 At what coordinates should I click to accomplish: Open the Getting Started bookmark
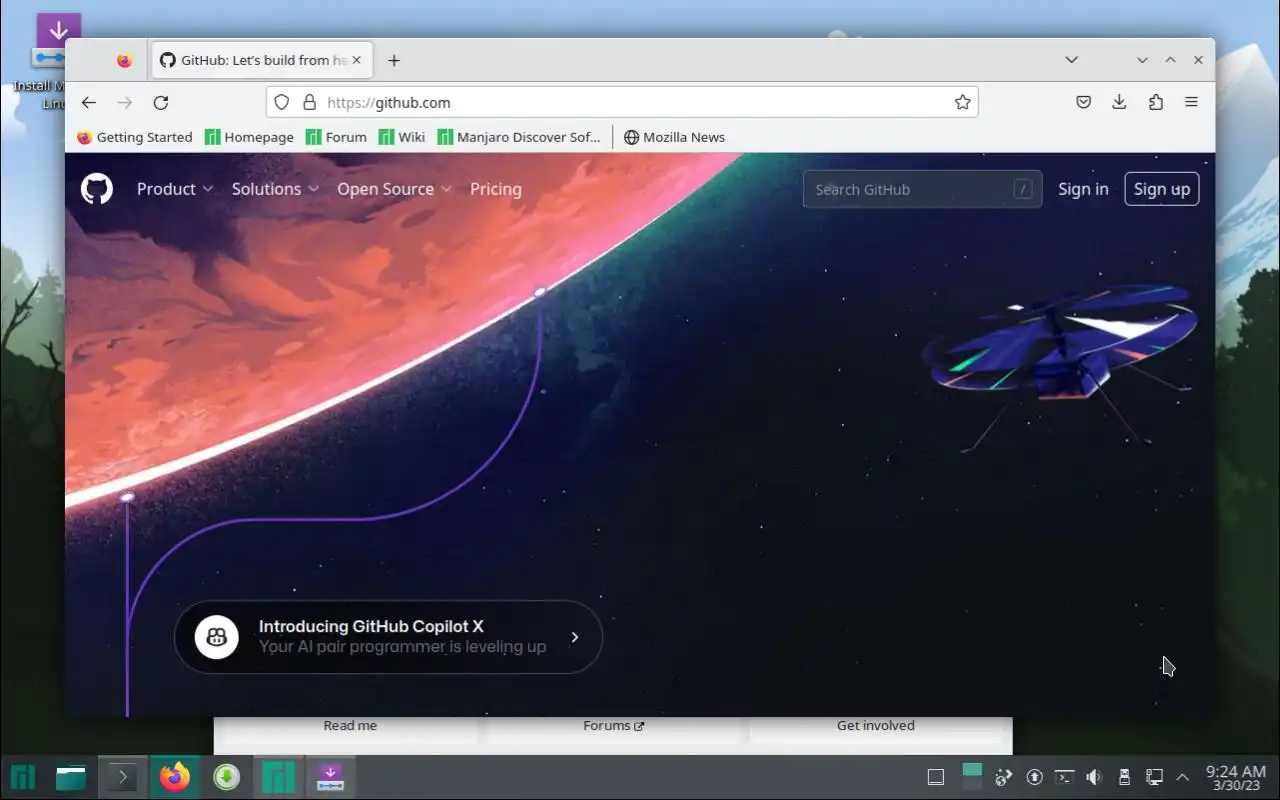click(134, 137)
